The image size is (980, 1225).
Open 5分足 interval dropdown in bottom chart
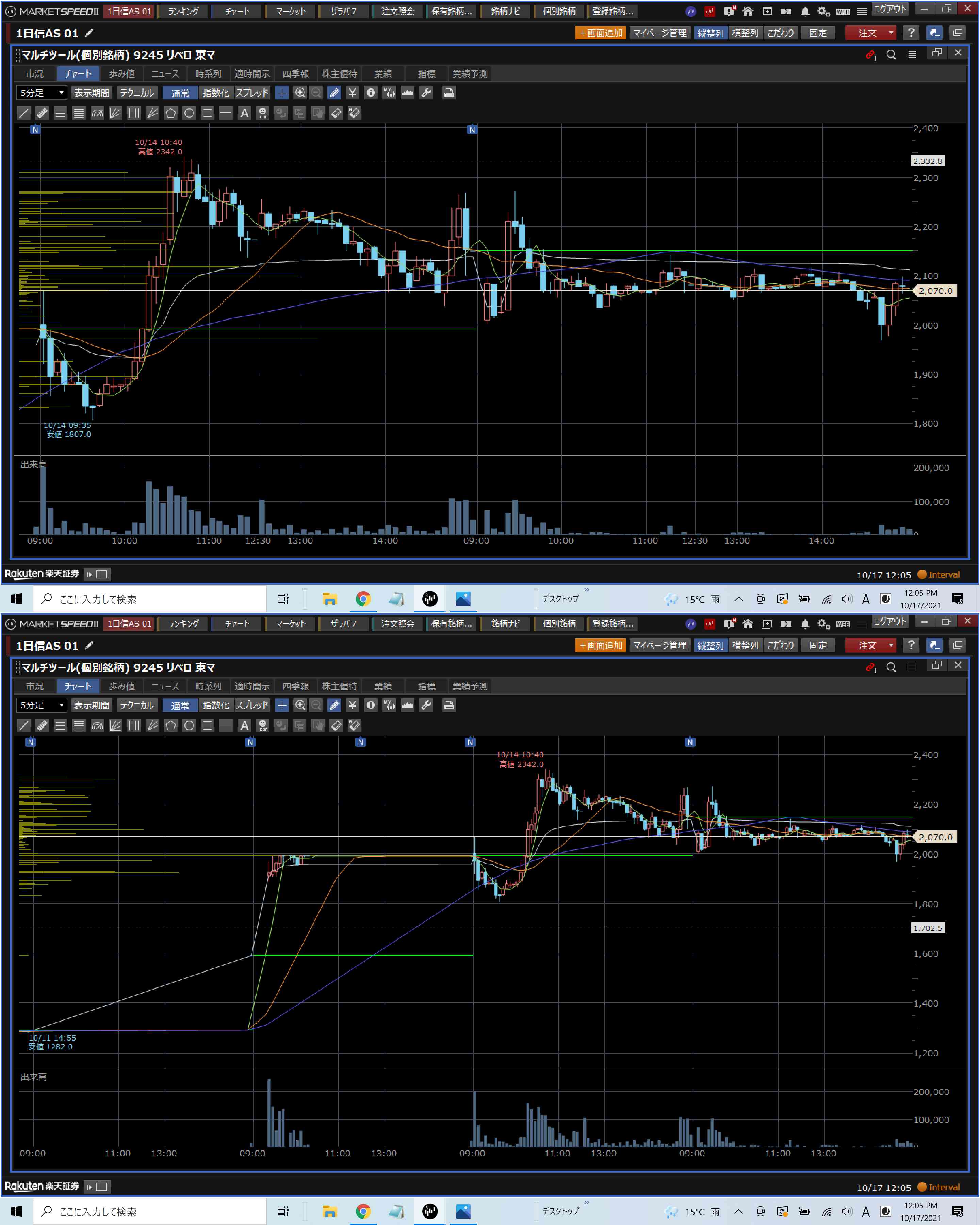(41, 705)
